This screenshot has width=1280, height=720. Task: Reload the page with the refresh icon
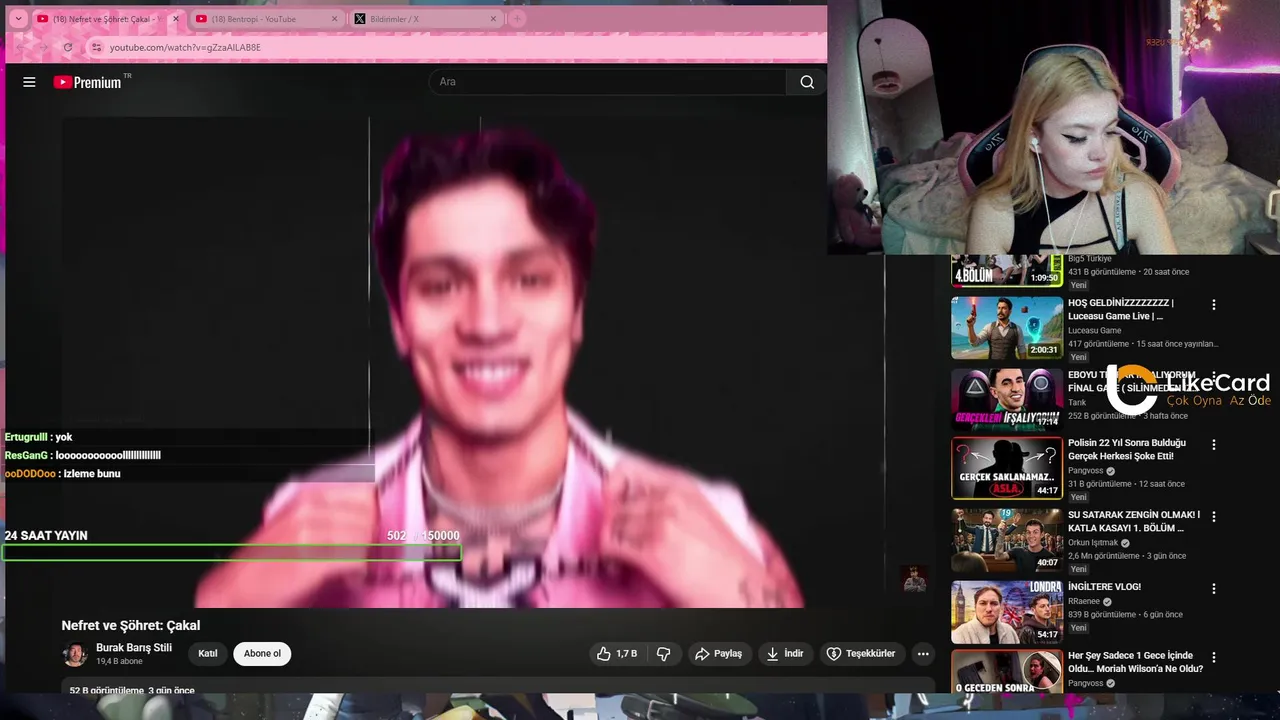point(68,47)
